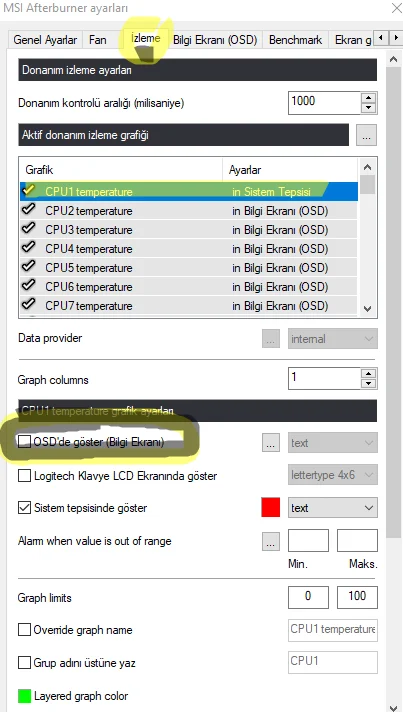
Task: Enable Override graph name checkbox
Action: coord(24,630)
